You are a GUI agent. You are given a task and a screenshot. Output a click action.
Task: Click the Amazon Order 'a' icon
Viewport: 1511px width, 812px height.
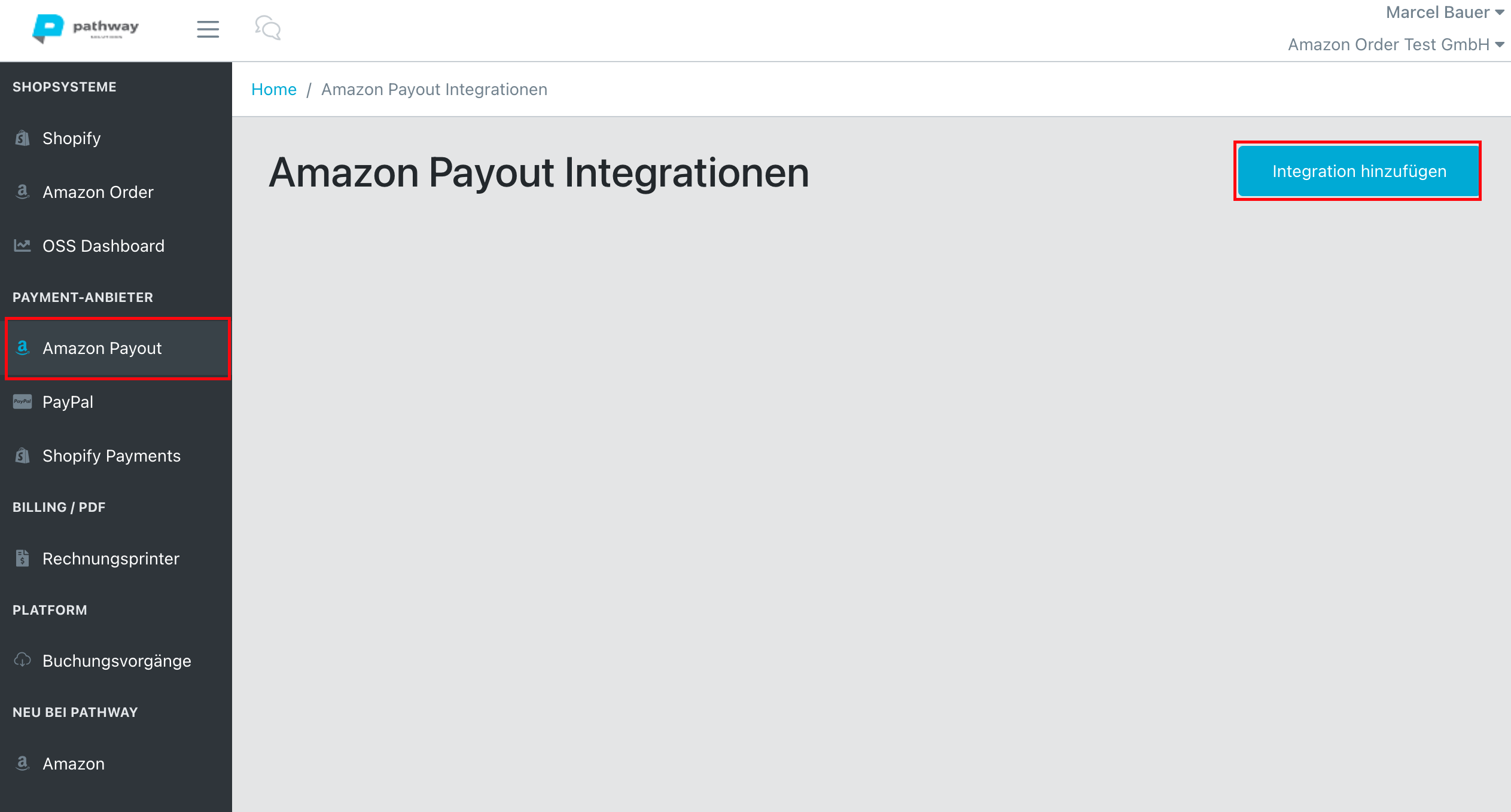[x=22, y=192]
